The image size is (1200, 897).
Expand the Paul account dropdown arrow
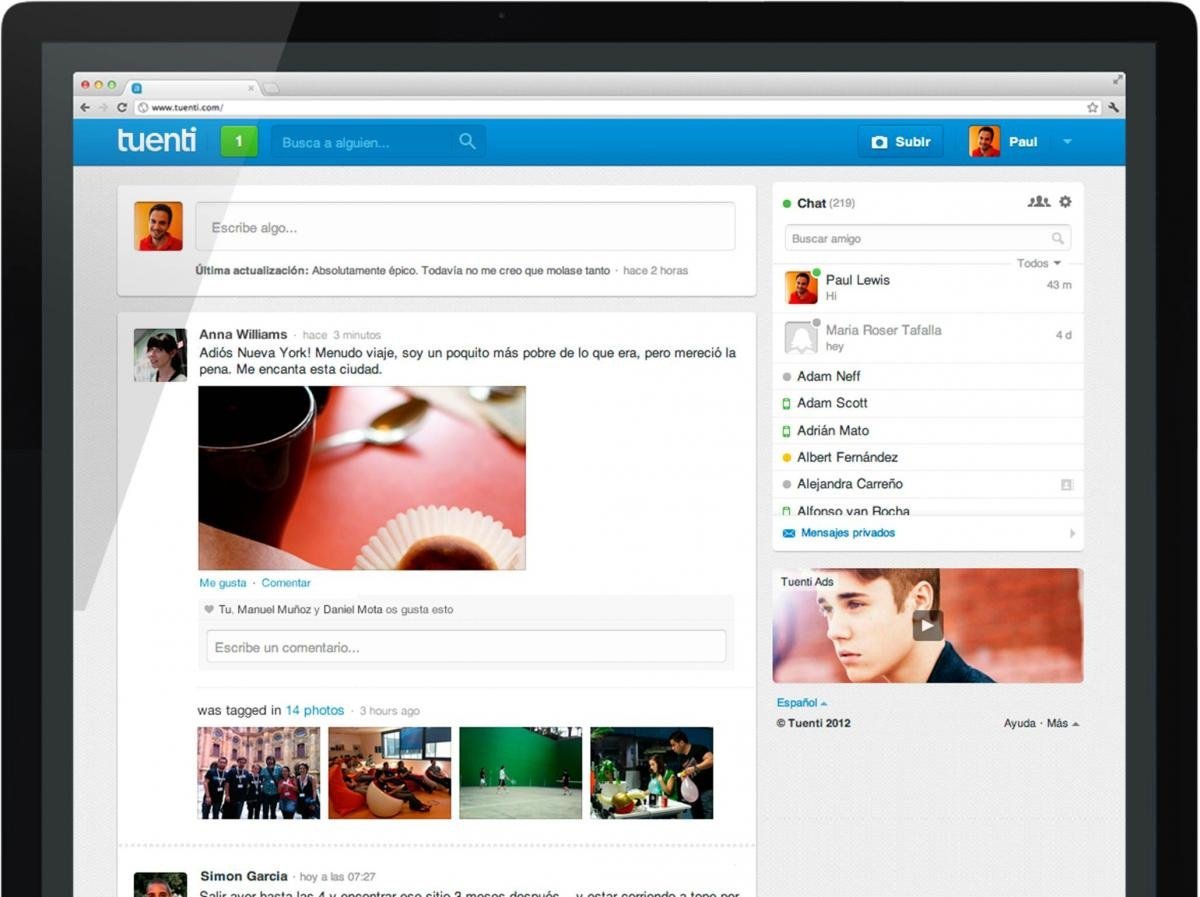point(1067,142)
